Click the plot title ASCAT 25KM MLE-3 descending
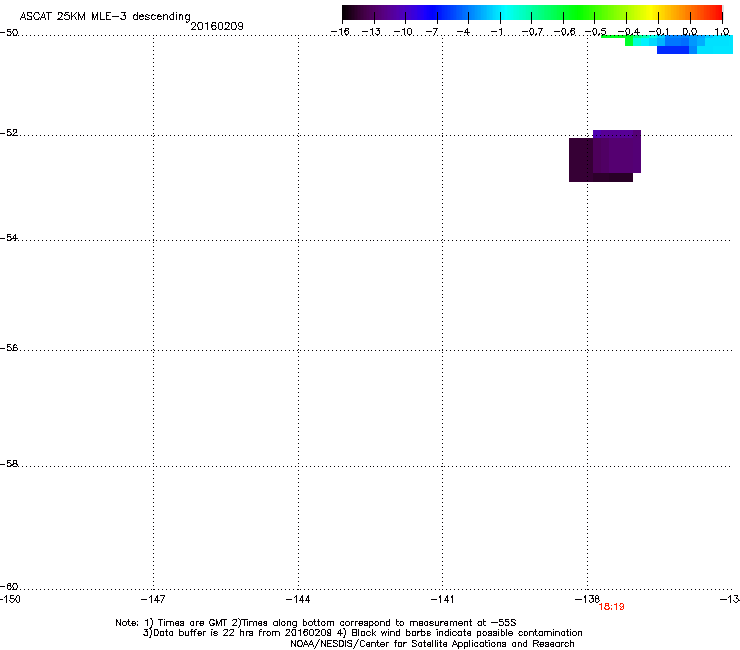This screenshot has width=740, height=650. (x=105, y=16)
